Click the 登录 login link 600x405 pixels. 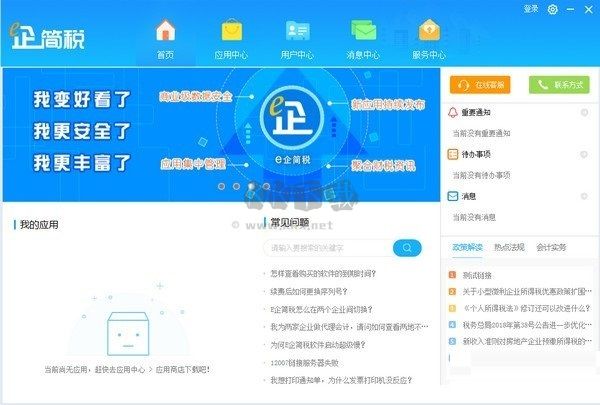(x=531, y=9)
